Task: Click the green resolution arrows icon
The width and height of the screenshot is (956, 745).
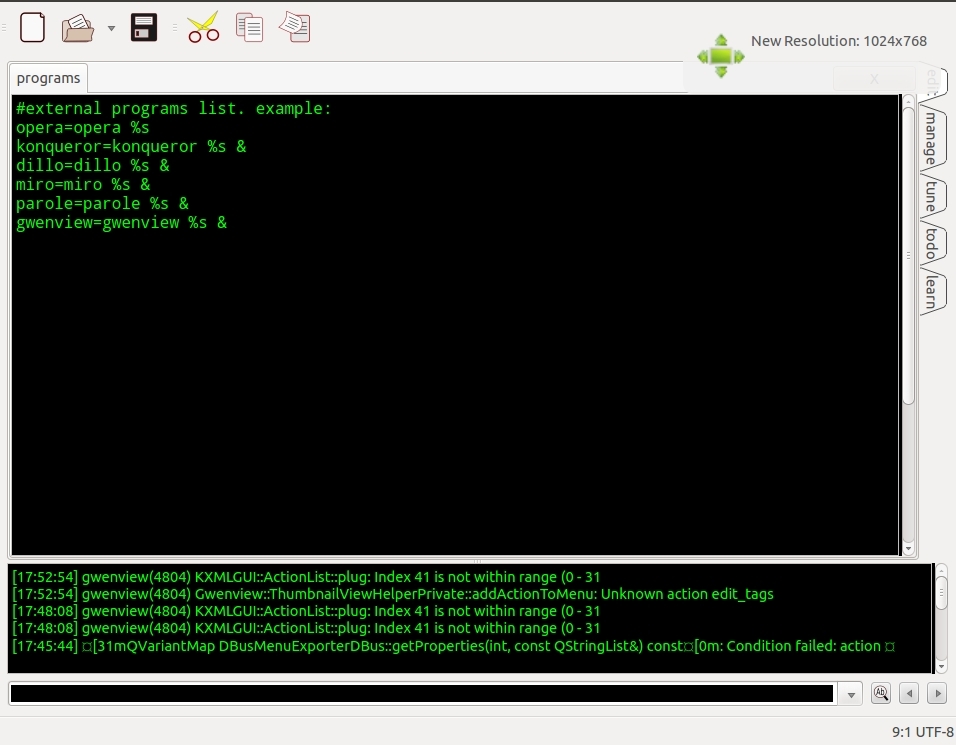Action: tap(721, 56)
